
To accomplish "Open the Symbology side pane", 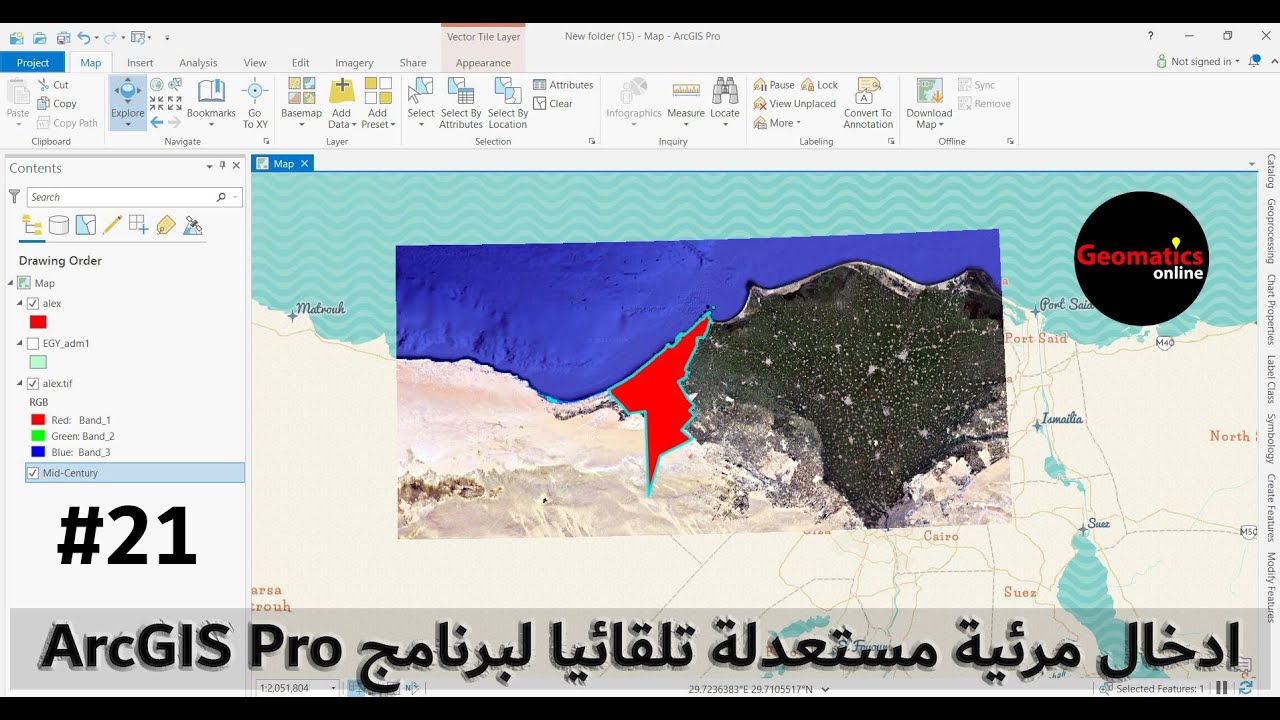I will [x=1271, y=437].
